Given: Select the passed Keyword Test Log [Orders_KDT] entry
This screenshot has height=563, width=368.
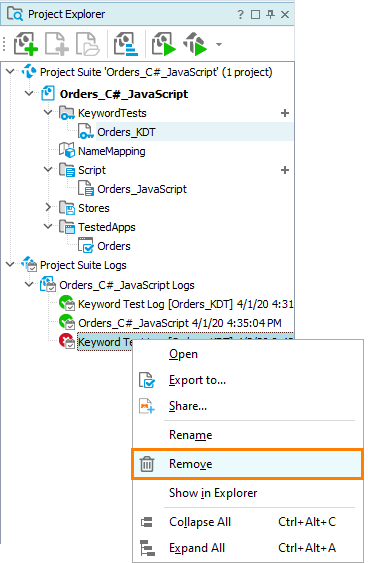Looking at the screenshot, I should [x=186, y=304].
